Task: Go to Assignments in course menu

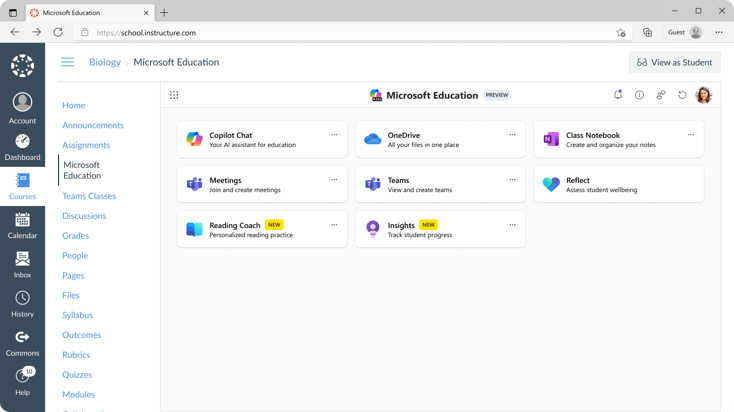Action: 86,145
